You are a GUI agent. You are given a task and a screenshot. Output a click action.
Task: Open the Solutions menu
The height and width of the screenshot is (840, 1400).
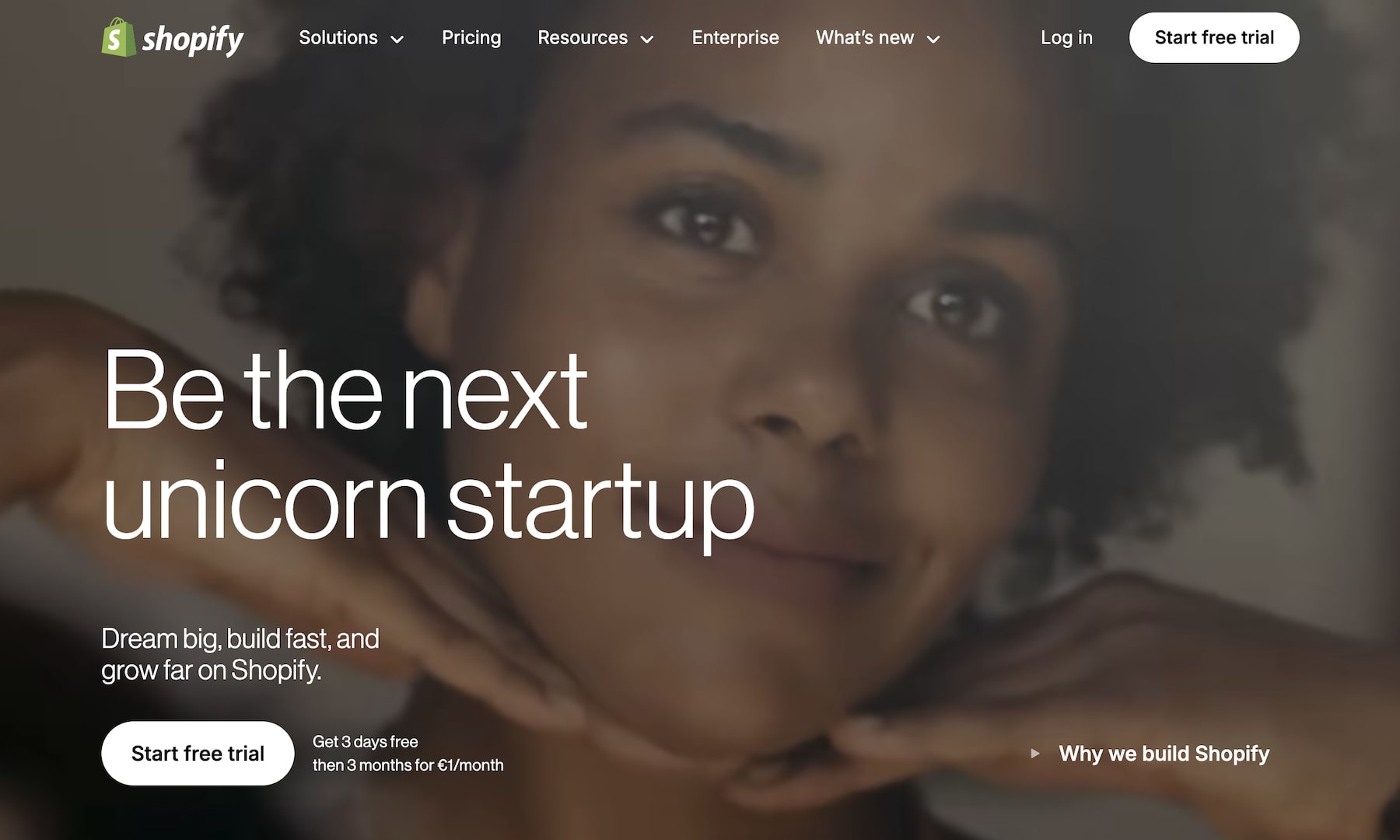pos(352,37)
